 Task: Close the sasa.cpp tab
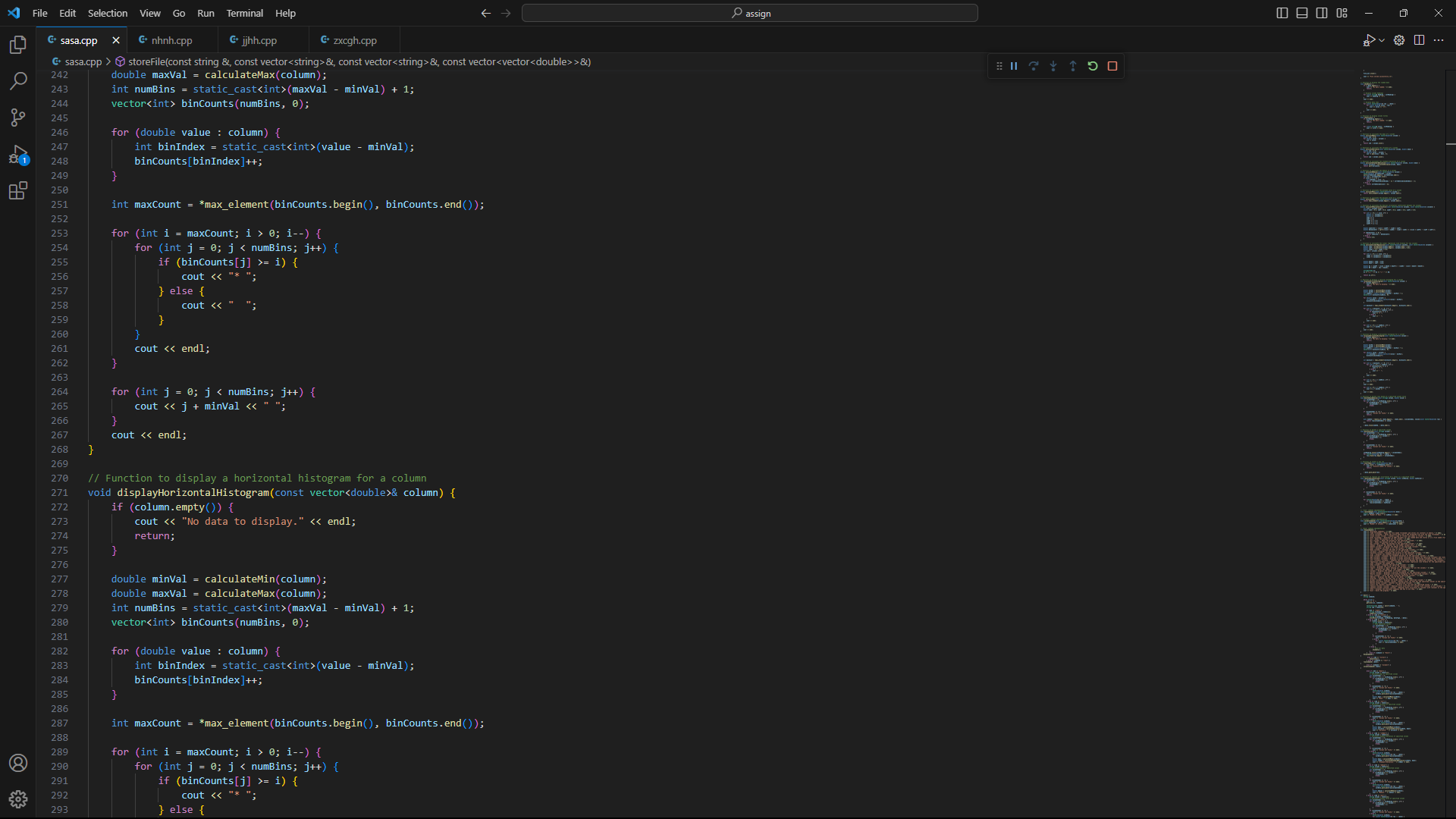pos(115,40)
